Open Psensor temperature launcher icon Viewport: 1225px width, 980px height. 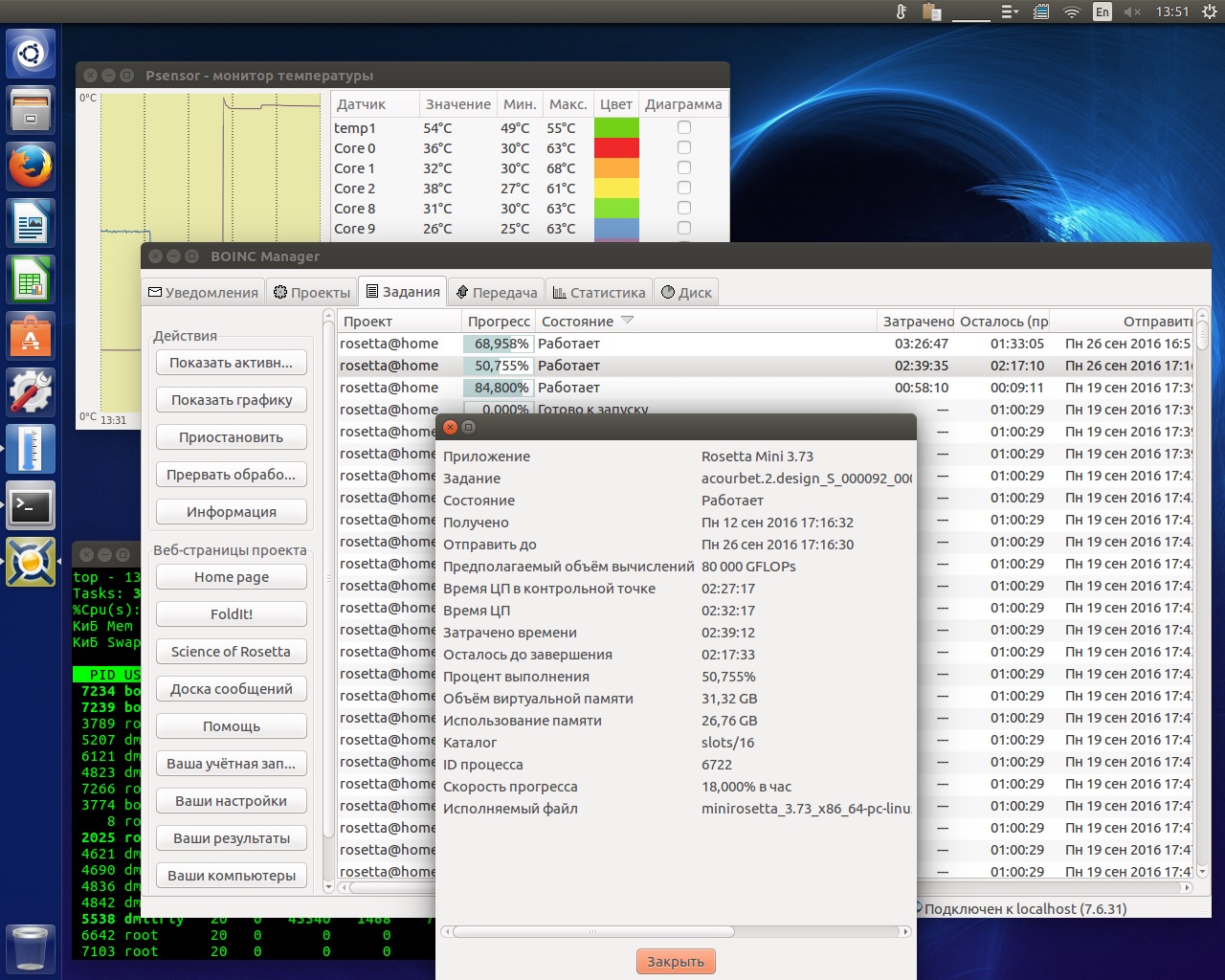31,449
